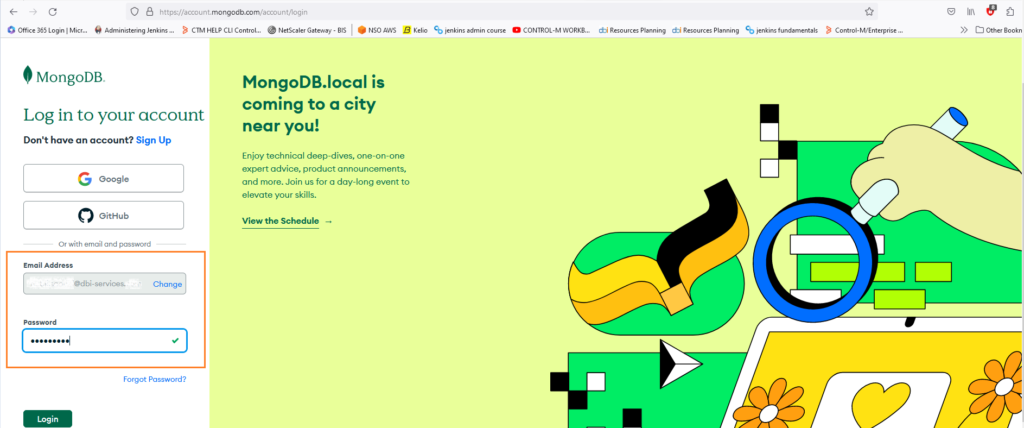The width and height of the screenshot is (1024, 428).
Task: Show more bookmarks via the chevron overflow
Action: coord(964,30)
